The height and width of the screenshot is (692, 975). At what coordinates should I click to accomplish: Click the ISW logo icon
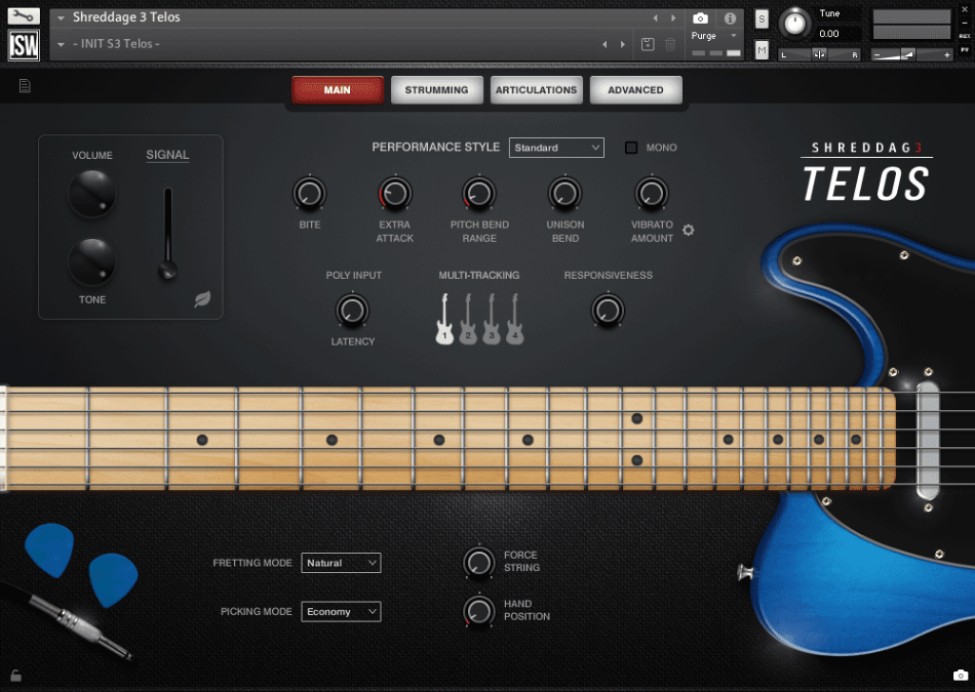pos(23,43)
